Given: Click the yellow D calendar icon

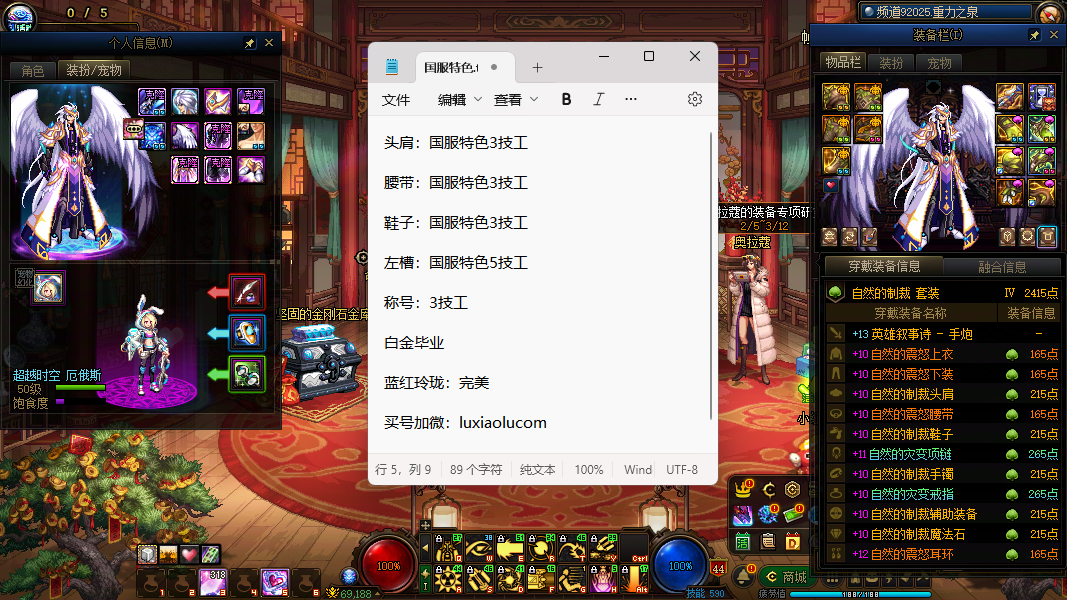Looking at the screenshot, I should [x=793, y=541].
